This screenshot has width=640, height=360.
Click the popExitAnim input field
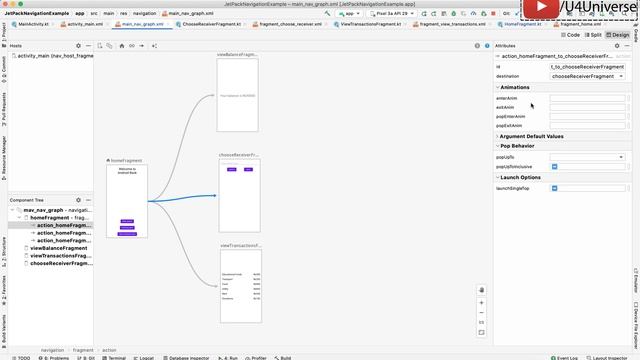[x=587, y=126]
